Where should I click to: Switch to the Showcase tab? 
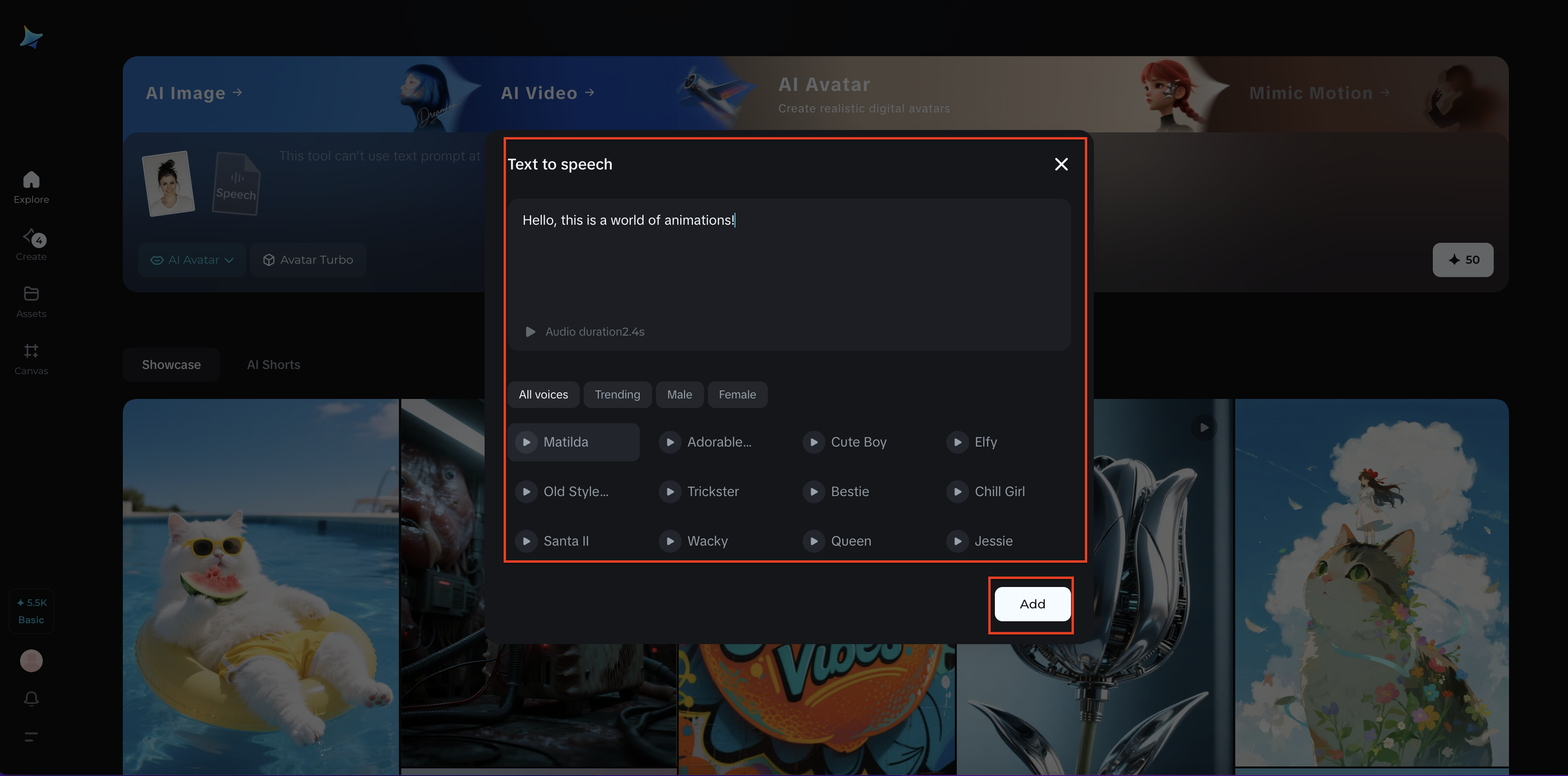point(171,365)
